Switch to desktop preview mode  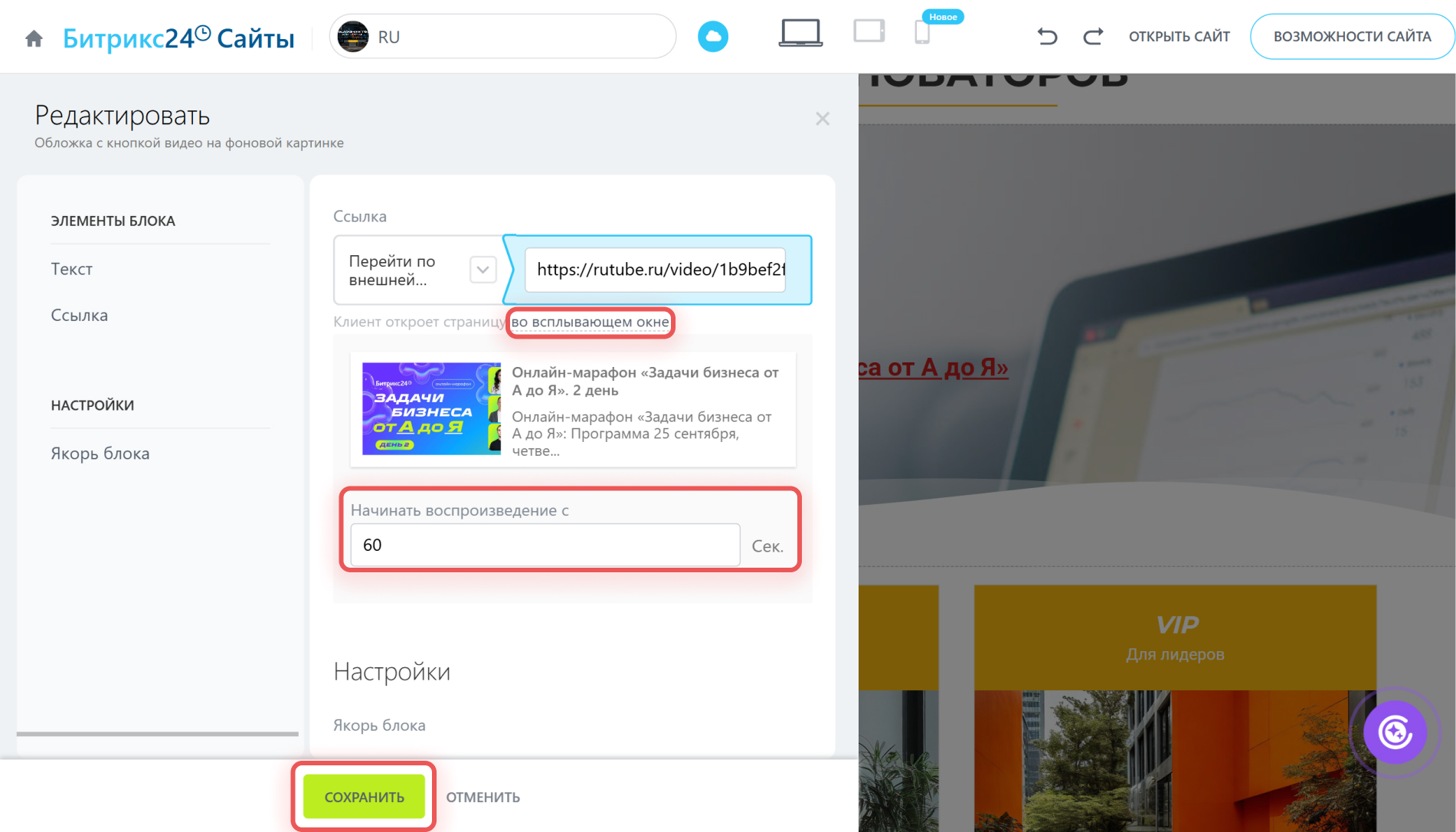(800, 34)
